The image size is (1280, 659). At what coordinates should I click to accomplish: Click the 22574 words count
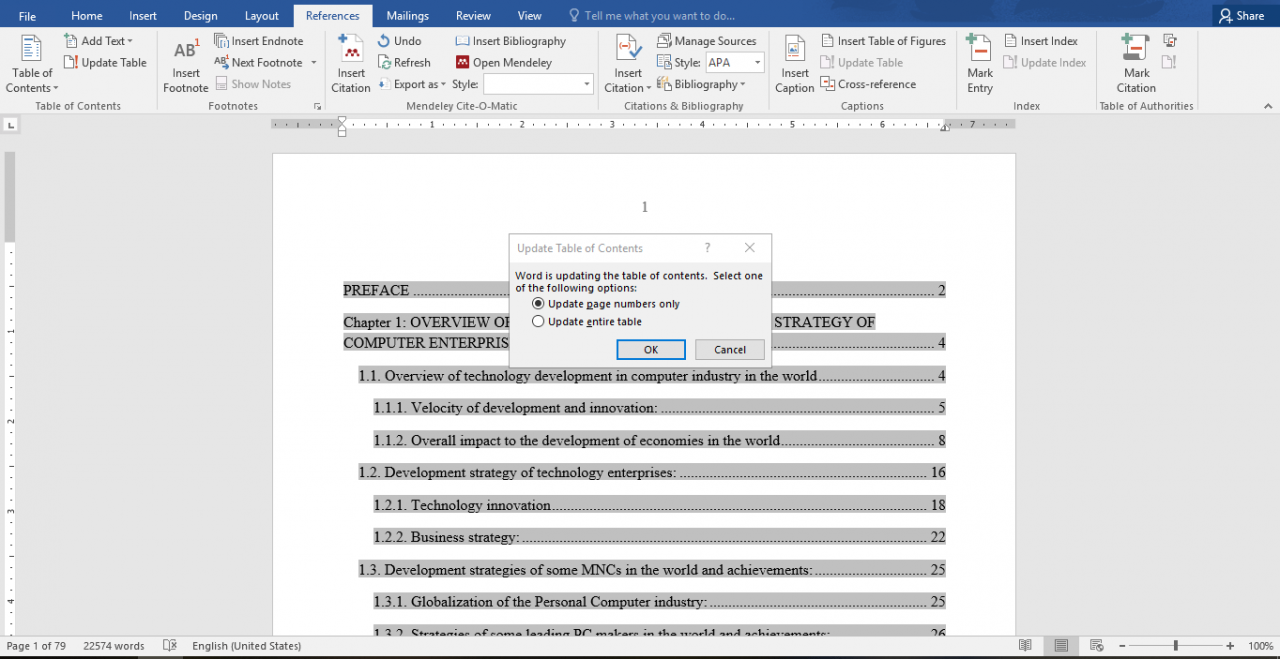point(114,646)
